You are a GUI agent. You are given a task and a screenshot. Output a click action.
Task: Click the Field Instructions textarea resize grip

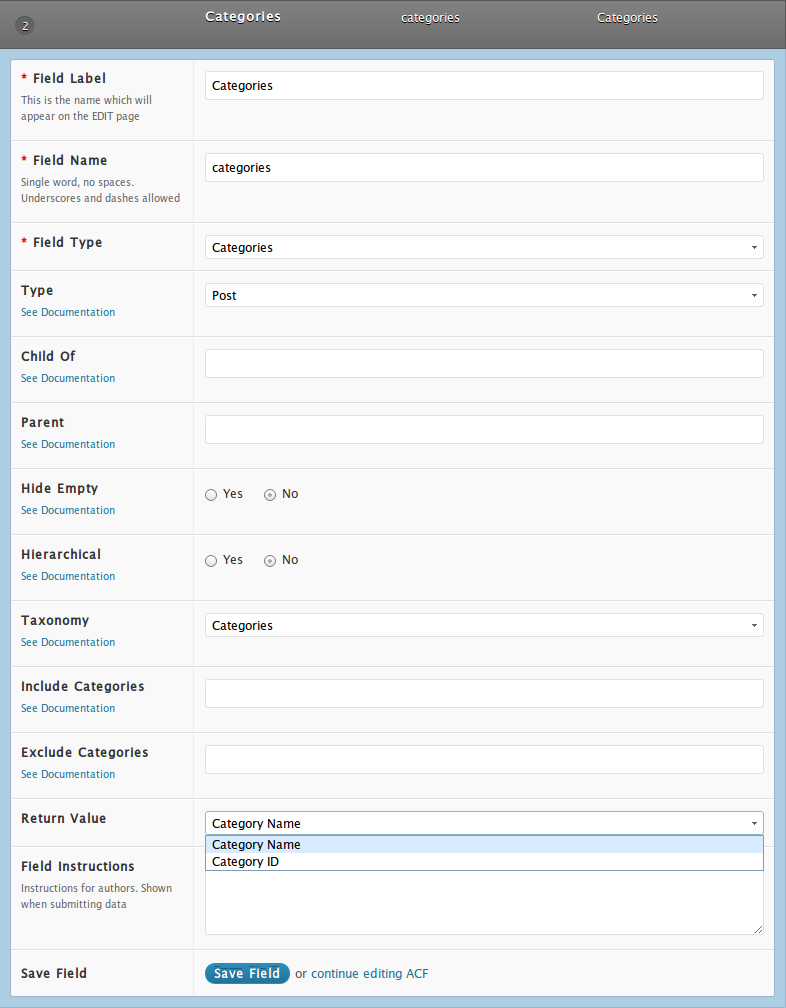[x=758, y=929]
